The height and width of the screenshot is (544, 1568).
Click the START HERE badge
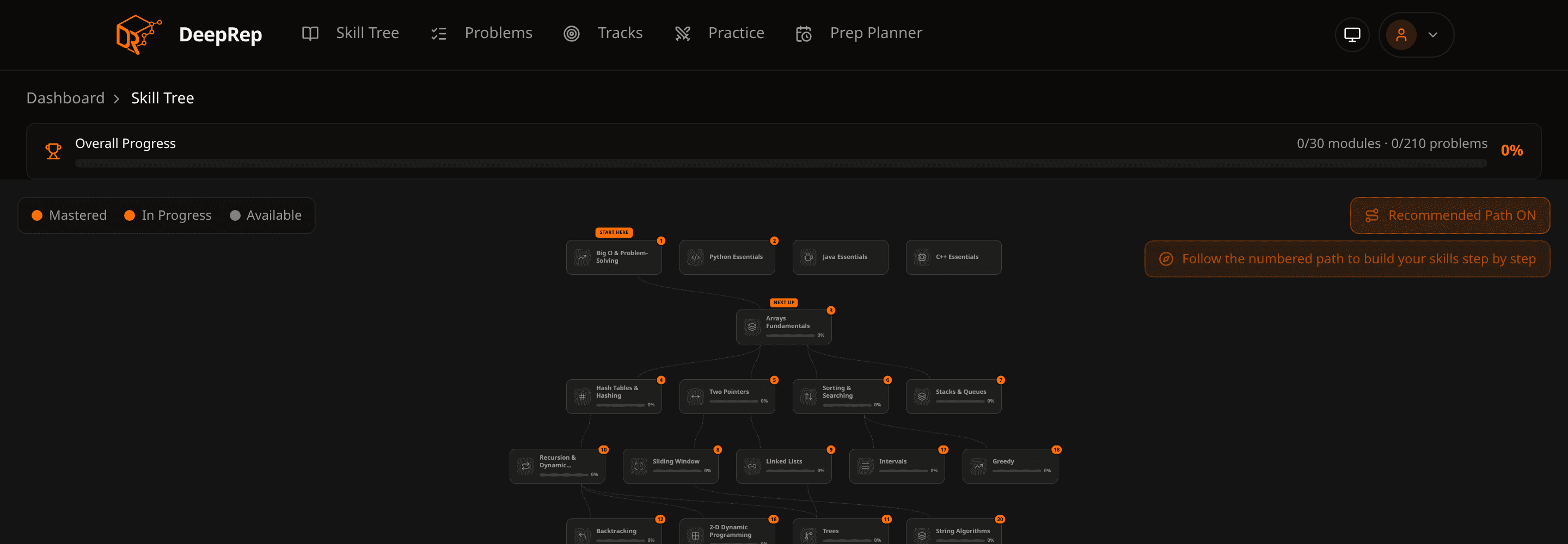[614, 232]
